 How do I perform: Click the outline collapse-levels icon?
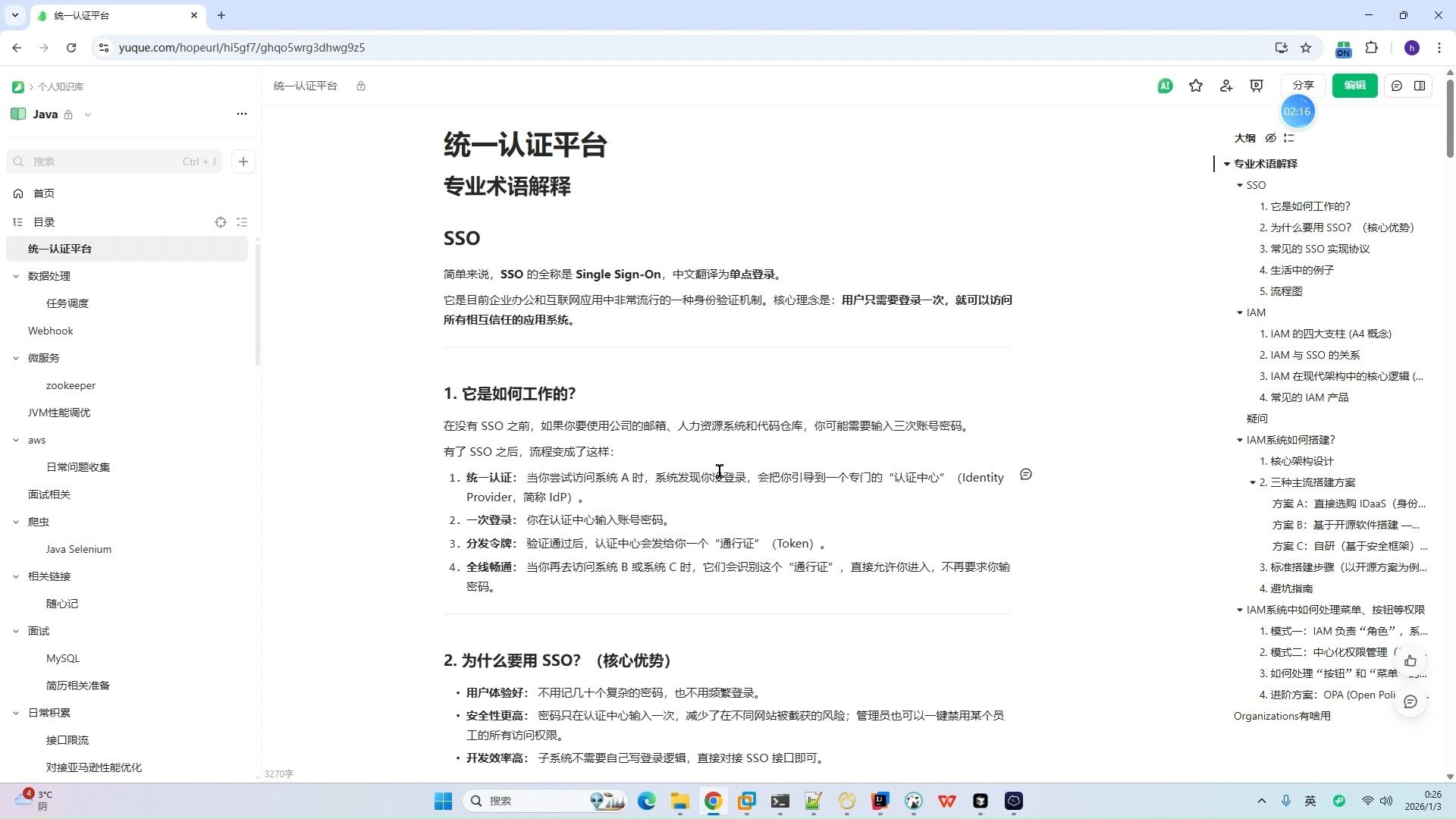coord(1289,138)
